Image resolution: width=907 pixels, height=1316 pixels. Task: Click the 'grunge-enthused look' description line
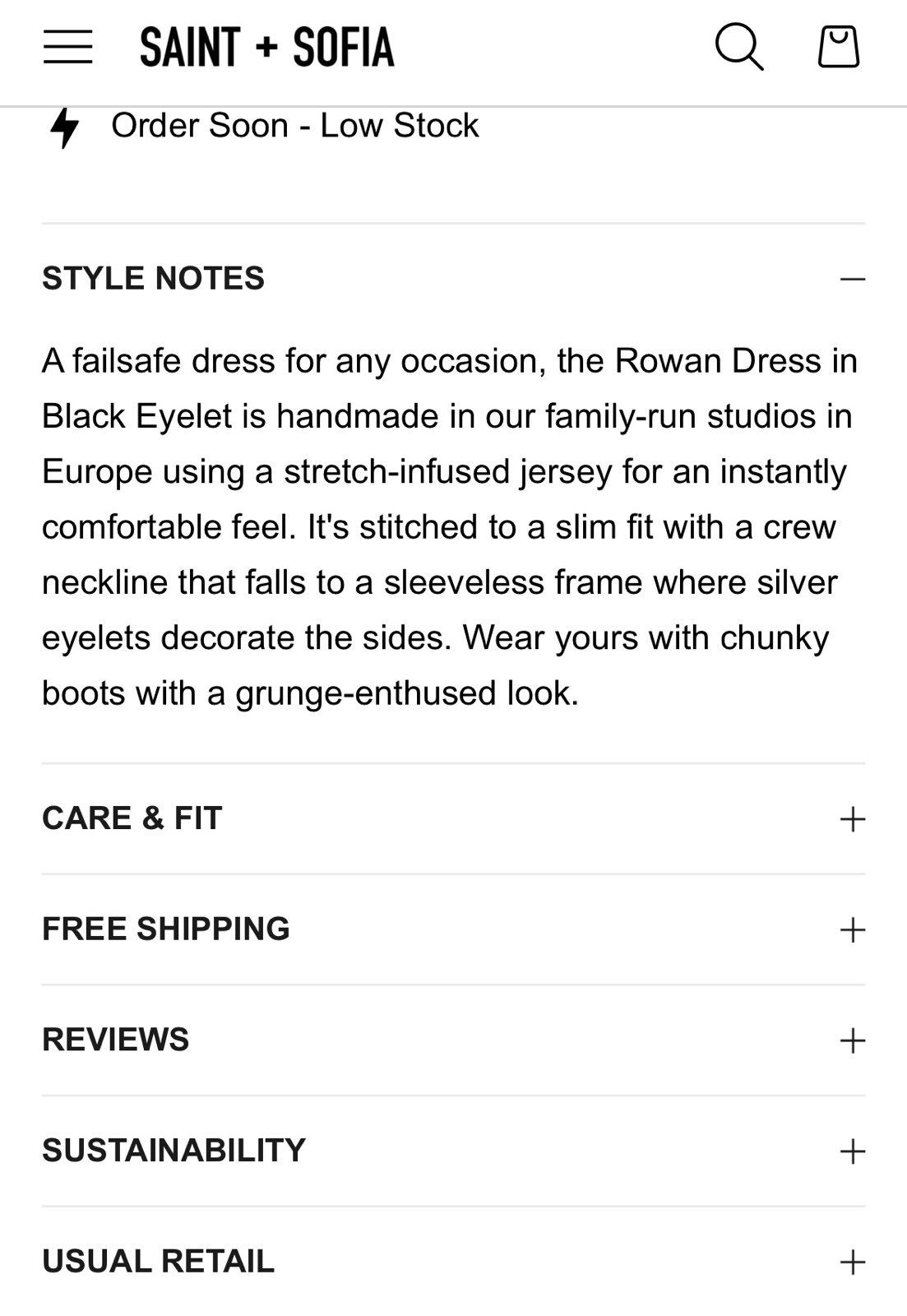click(x=311, y=693)
